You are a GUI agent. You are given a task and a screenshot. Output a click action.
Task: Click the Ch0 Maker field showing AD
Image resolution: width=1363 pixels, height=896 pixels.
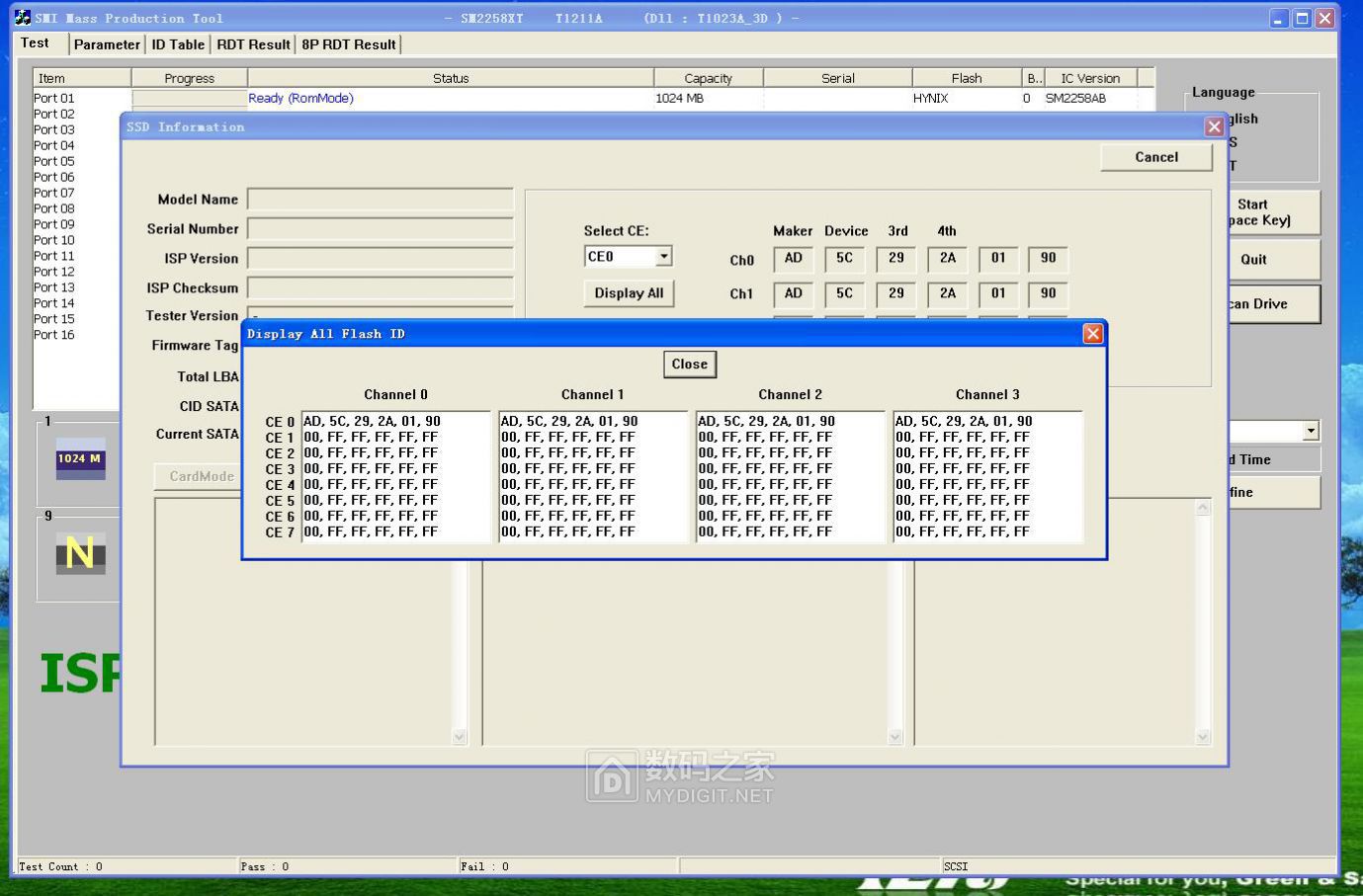pyautogui.click(x=794, y=259)
